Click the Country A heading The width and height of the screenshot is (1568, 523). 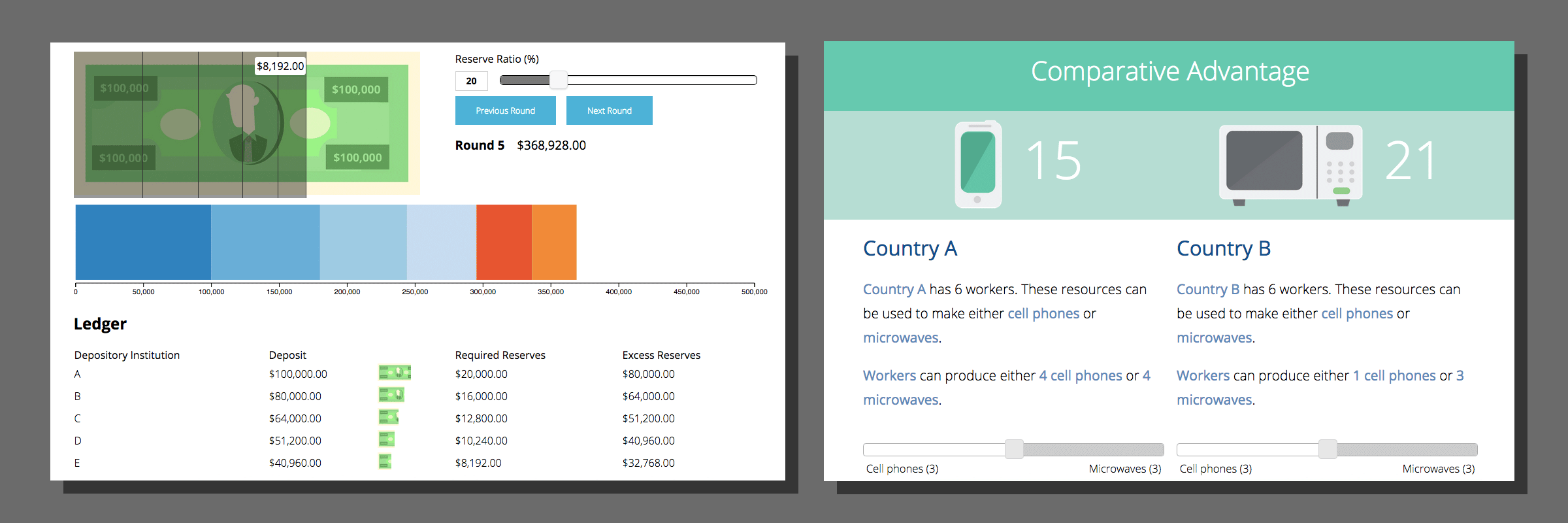(x=909, y=248)
